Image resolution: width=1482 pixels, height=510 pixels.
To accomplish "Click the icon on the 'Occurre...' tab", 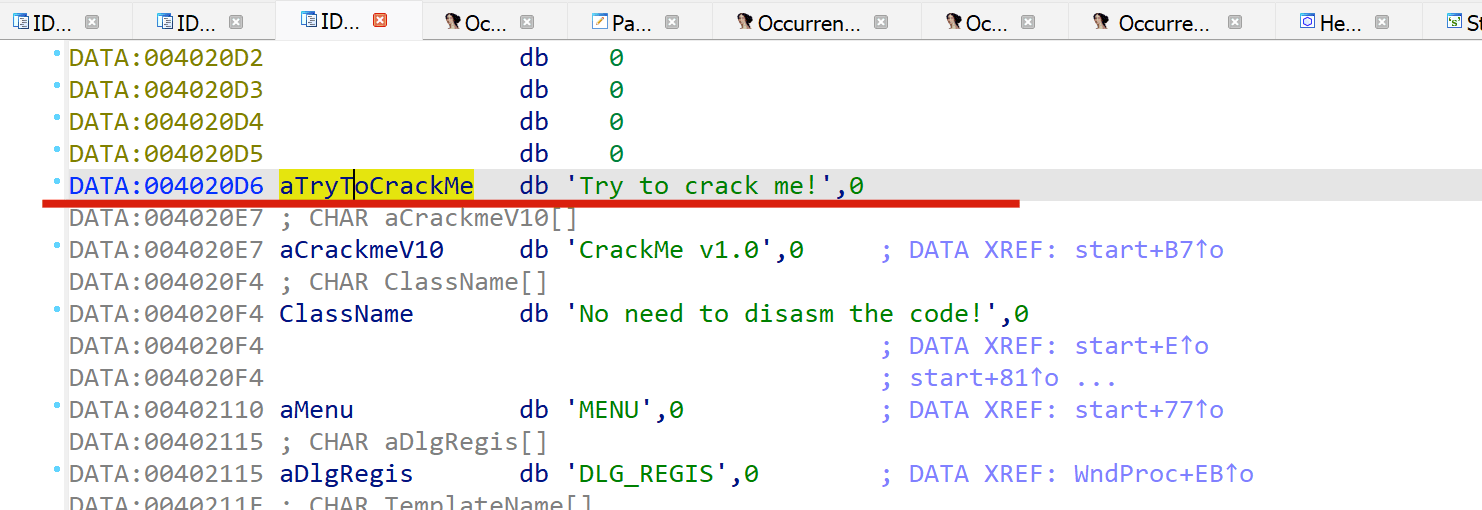I will (1101, 22).
